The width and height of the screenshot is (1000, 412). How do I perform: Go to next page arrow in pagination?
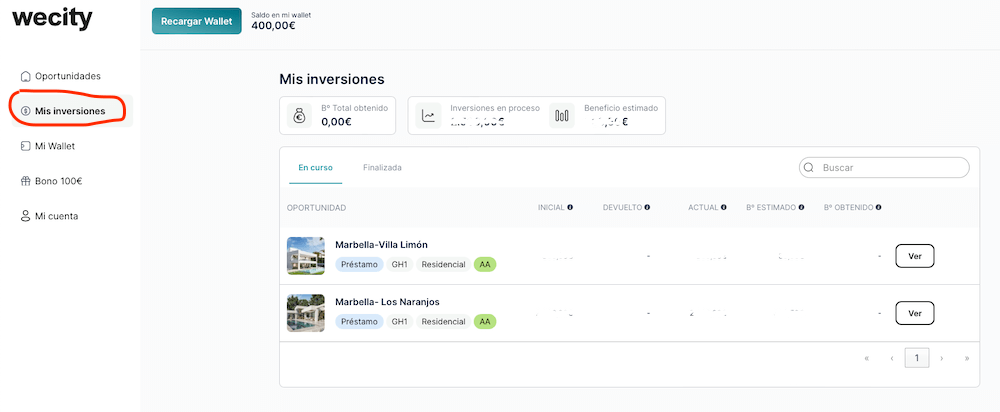(942, 358)
